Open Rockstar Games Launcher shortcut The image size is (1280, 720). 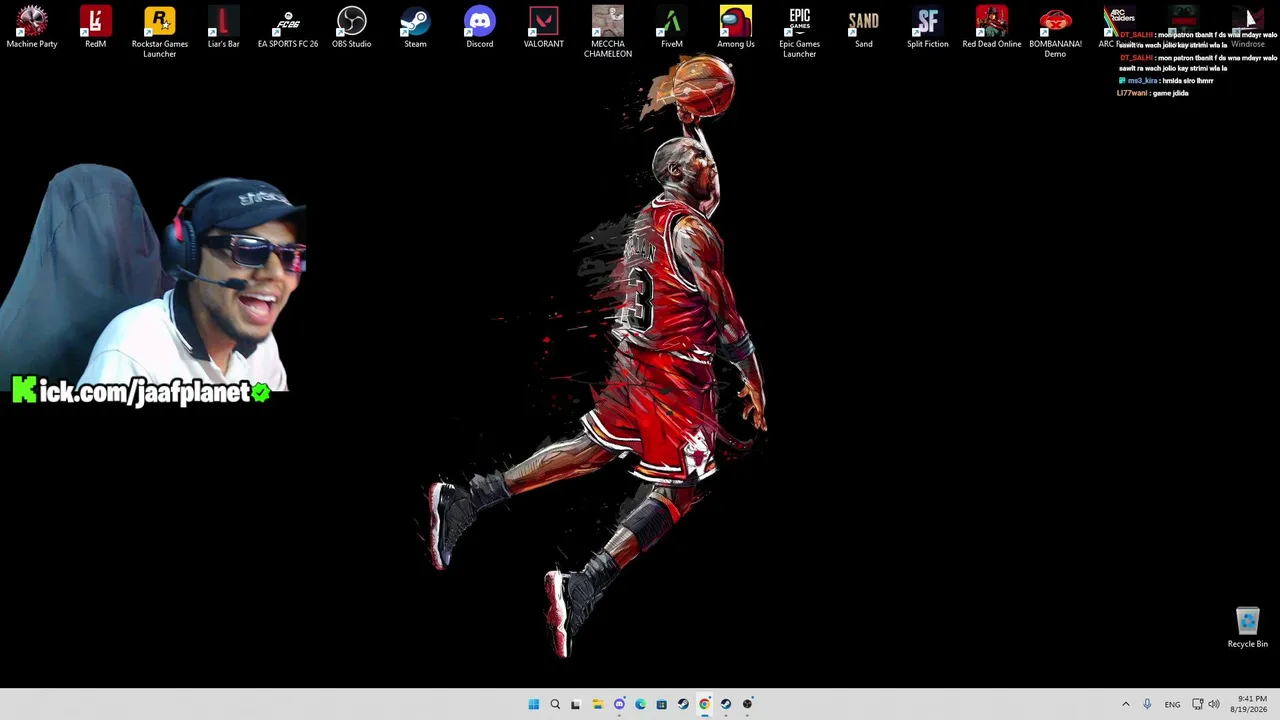pyautogui.click(x=160, y=32)
